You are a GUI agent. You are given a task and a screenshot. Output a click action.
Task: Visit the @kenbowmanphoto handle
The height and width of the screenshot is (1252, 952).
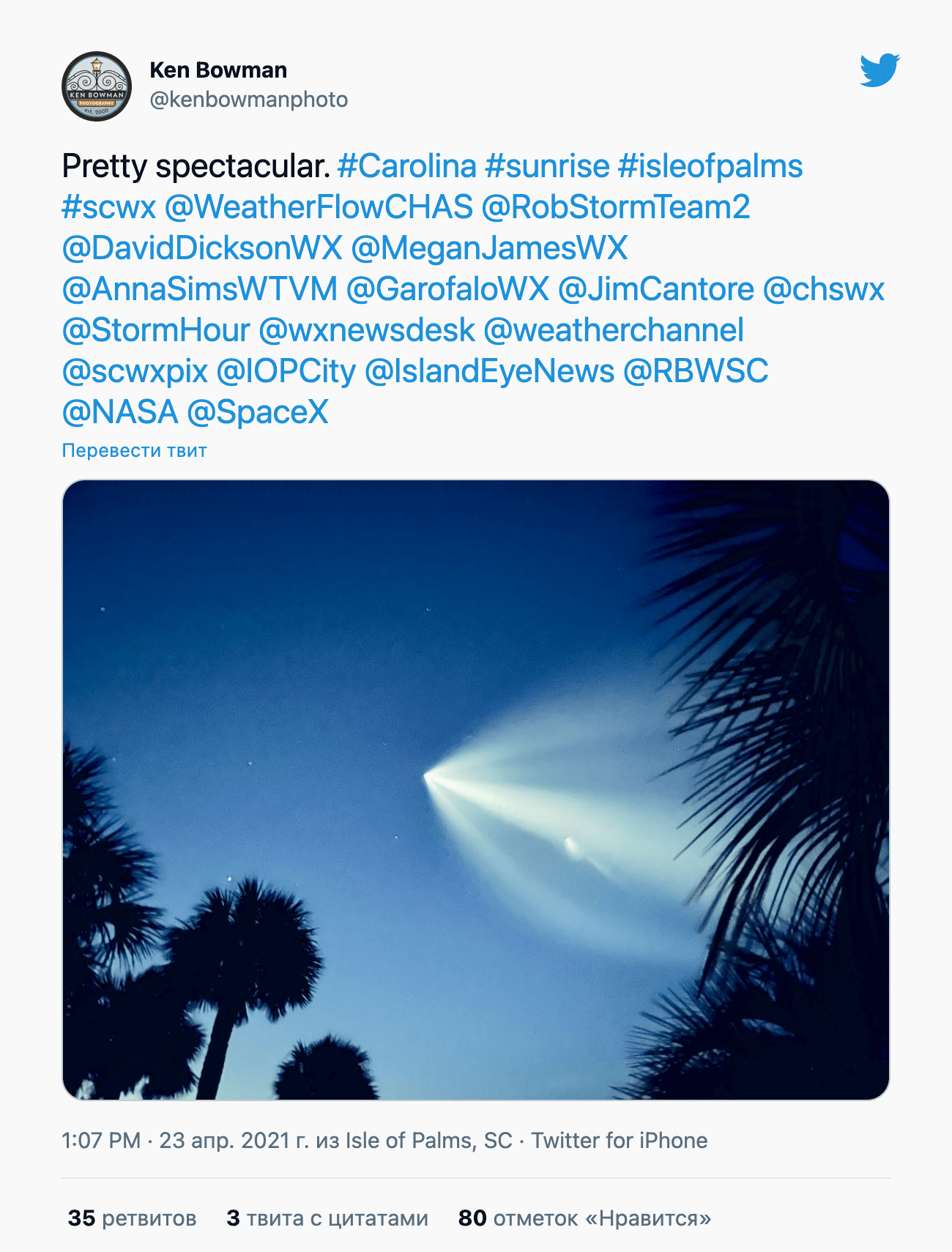point(248,100)
